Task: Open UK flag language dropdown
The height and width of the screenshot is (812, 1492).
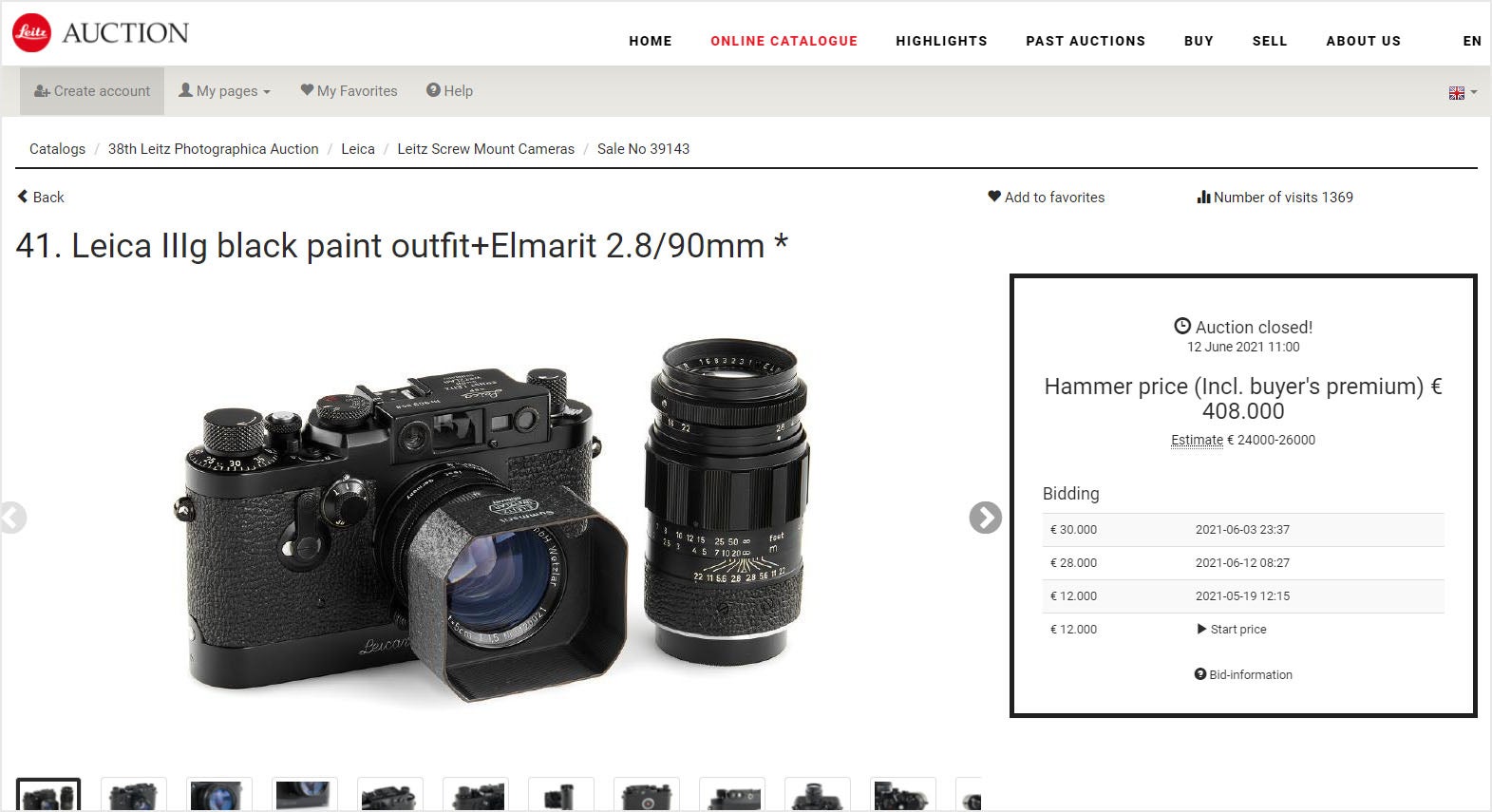Action: click(x=1463, y=93)
